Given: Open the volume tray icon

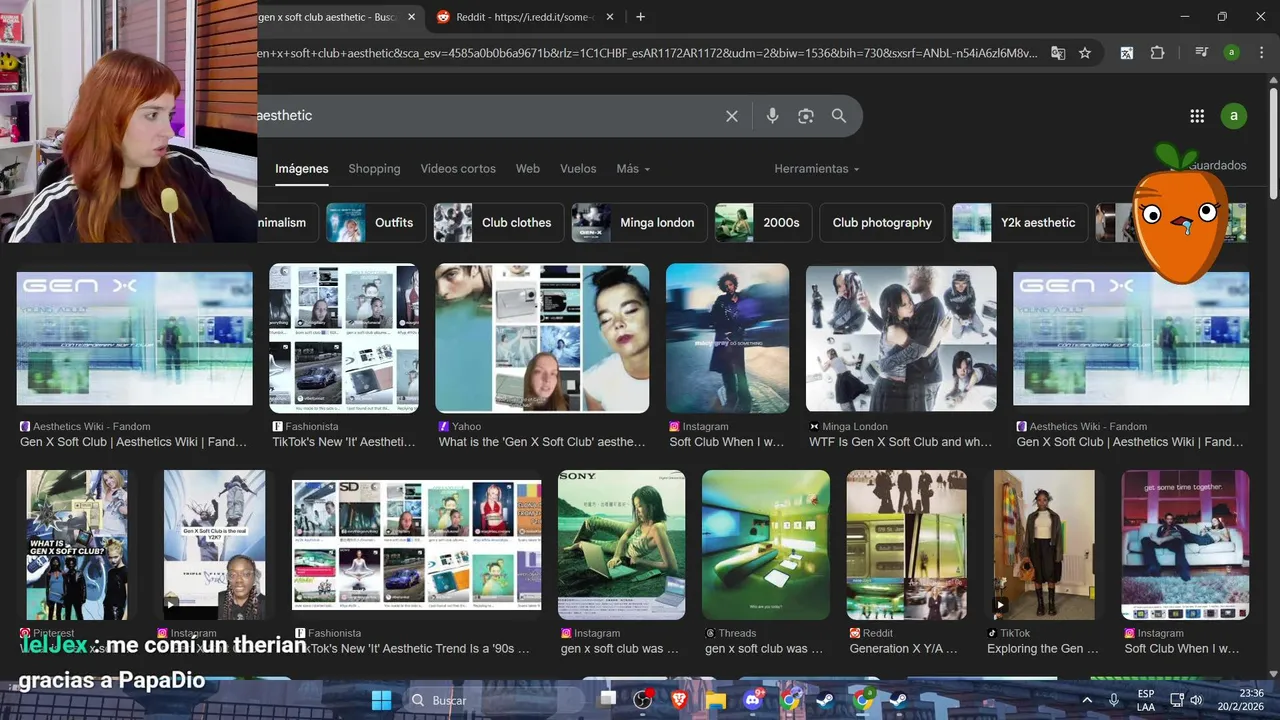Looking at the screenshot, I should pyautogui.click(x=1196, y=700).
